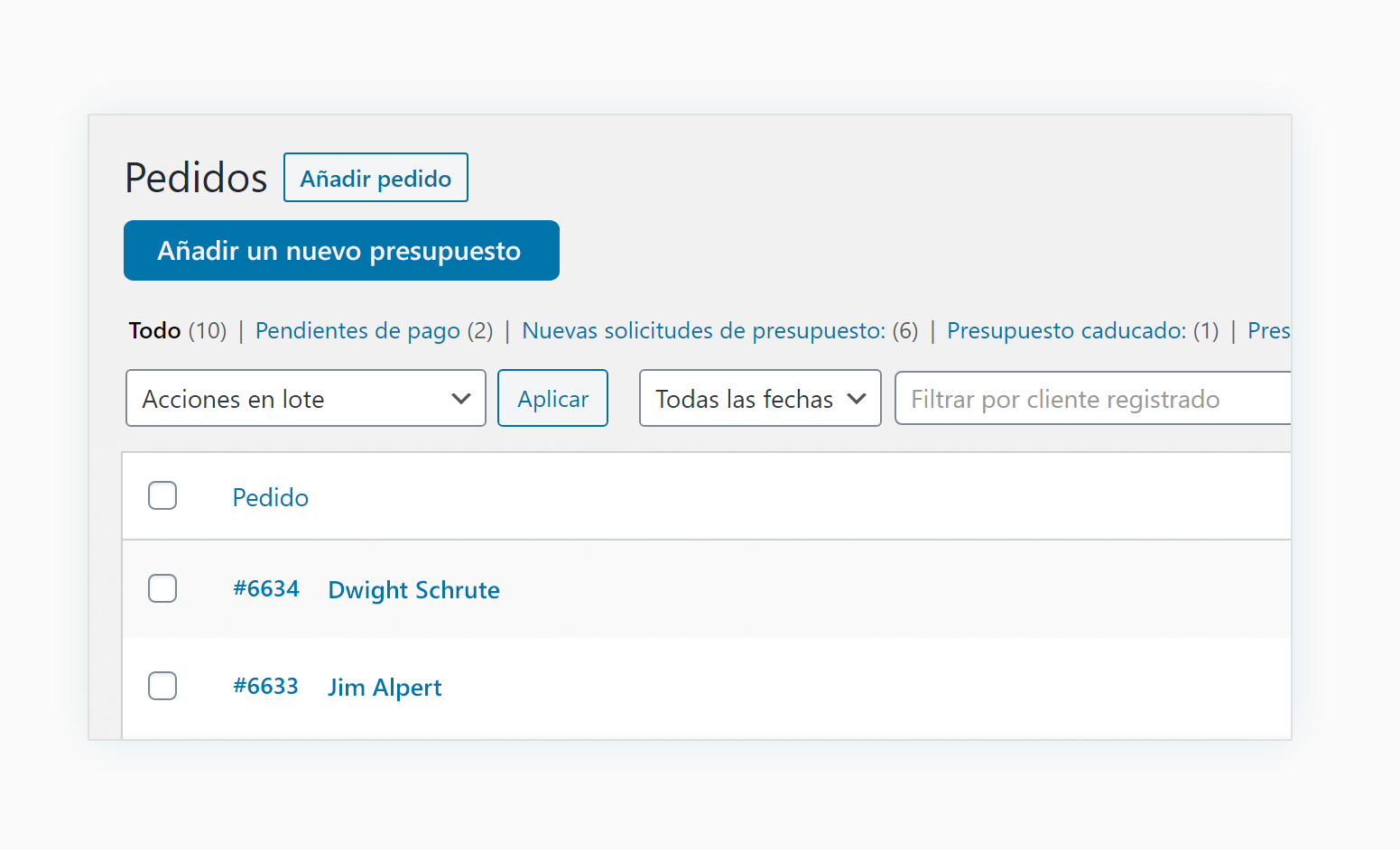Open order number #6634
Image resolution: width=1400 pixels, height=850 pixels.
coord(266,588)
